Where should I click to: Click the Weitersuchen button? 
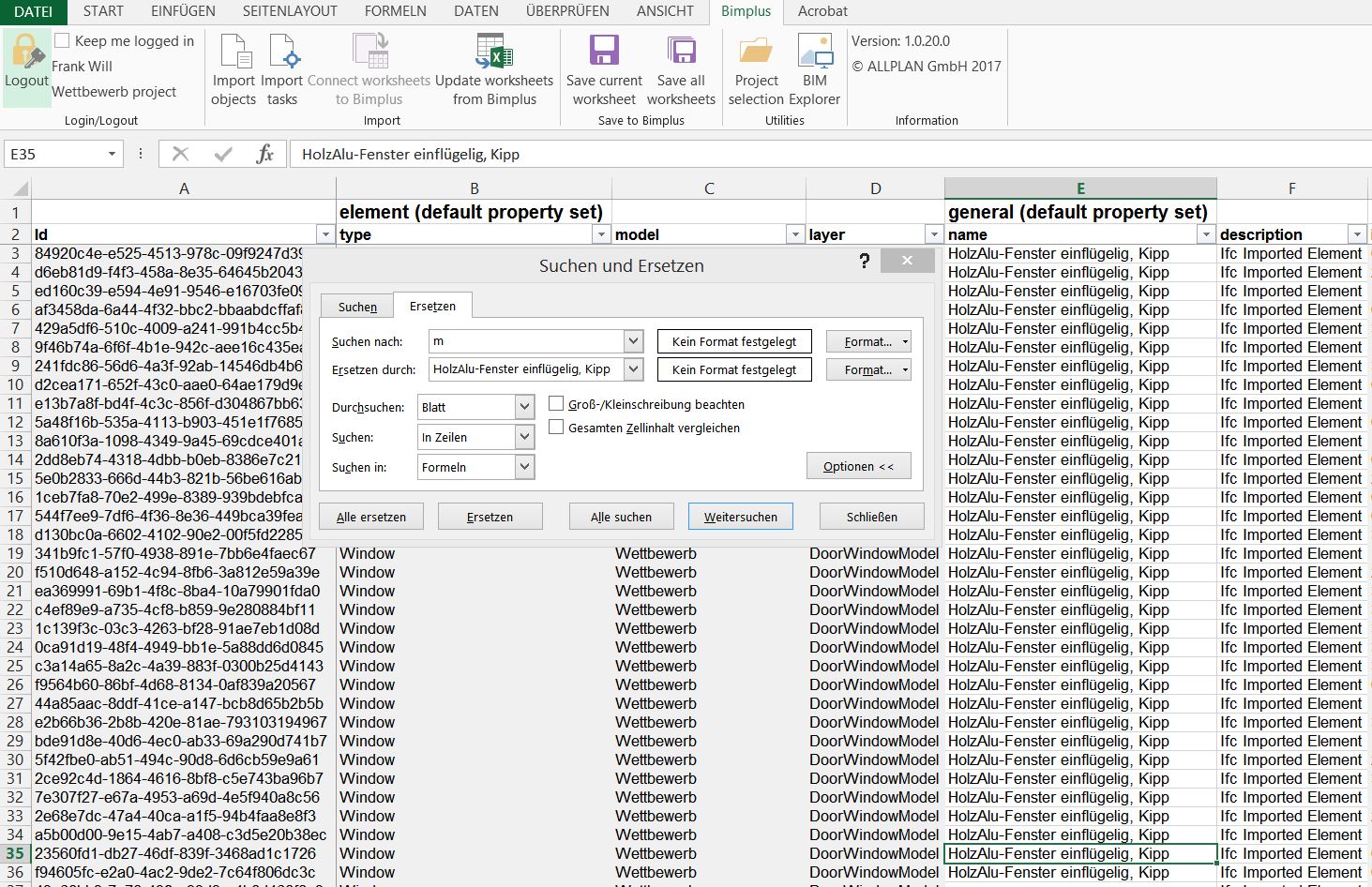(x=740, y=517)
